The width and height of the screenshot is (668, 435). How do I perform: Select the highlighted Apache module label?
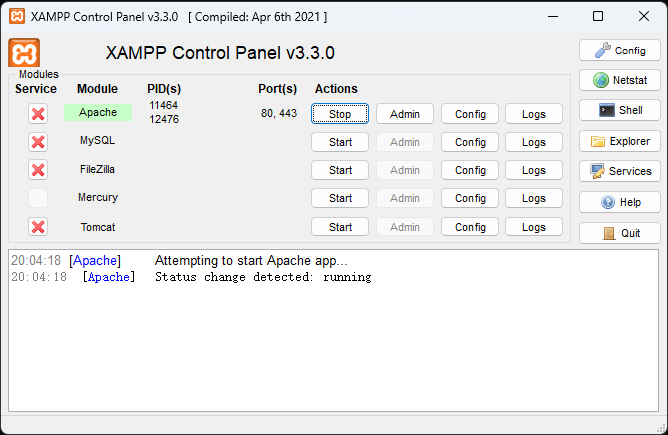[98, 112]
